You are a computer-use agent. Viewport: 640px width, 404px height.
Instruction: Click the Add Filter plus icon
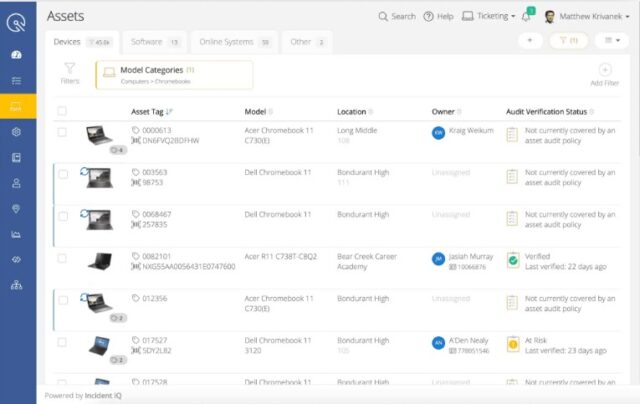605,70
